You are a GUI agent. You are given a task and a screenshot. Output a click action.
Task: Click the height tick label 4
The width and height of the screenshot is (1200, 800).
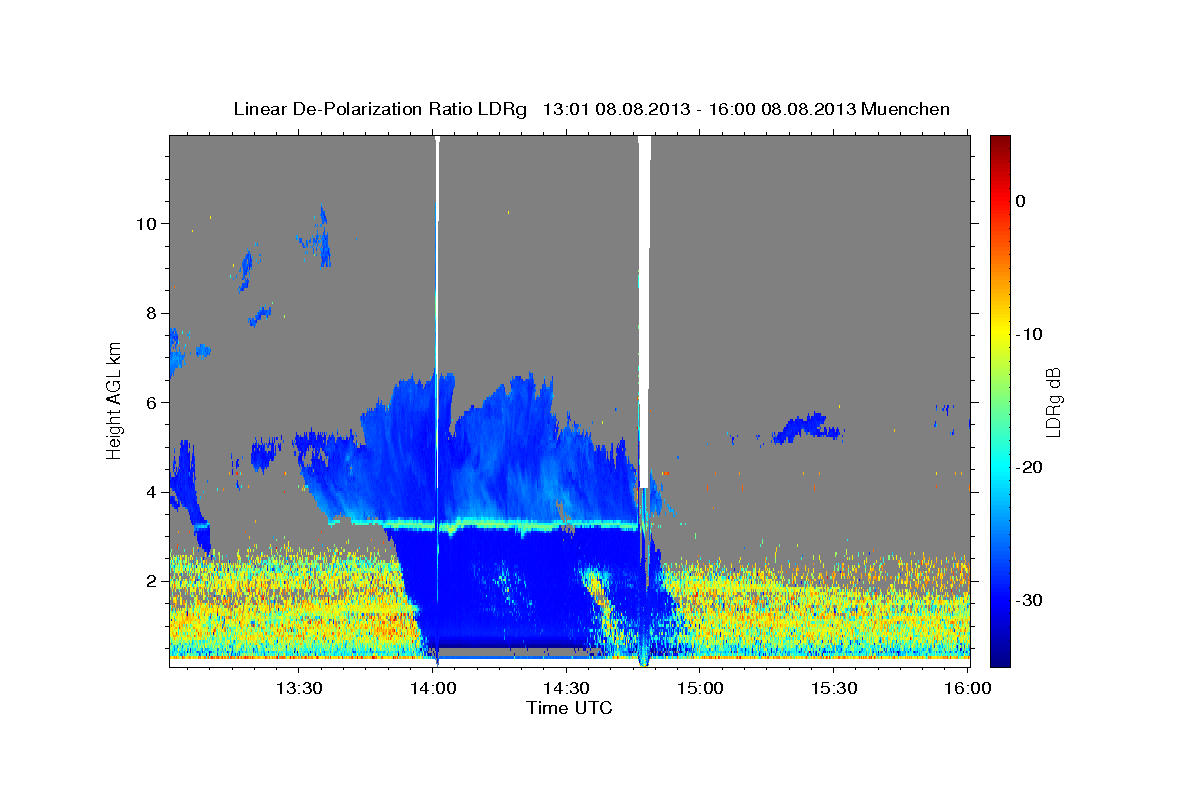point(151,492)
